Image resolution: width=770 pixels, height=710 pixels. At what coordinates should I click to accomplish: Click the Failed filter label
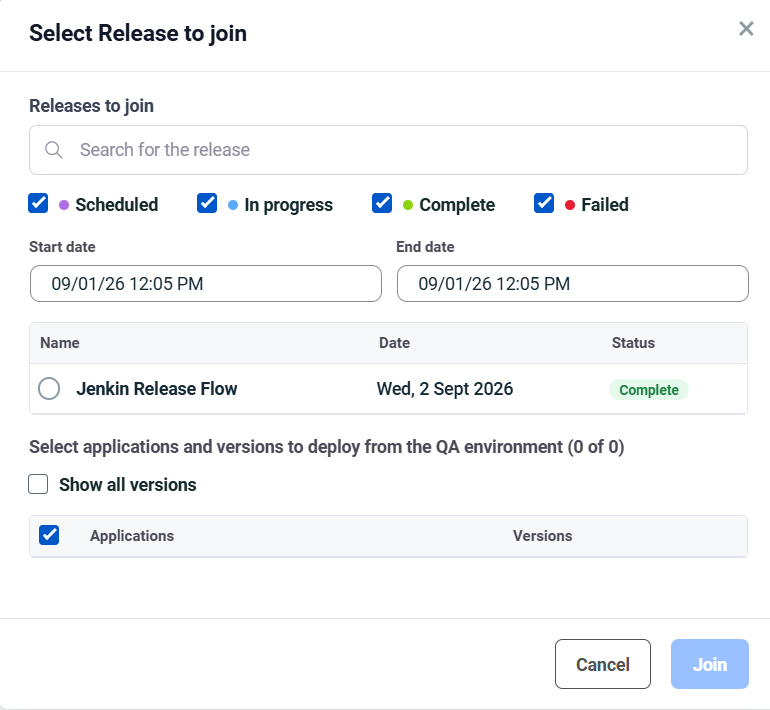click(x=605, y=205)
